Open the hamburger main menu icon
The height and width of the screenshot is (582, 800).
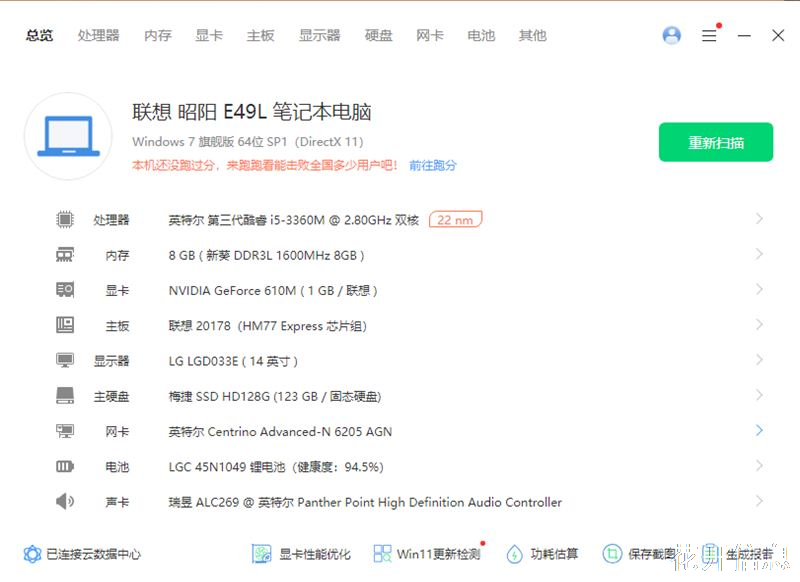[x=709, y=35]
